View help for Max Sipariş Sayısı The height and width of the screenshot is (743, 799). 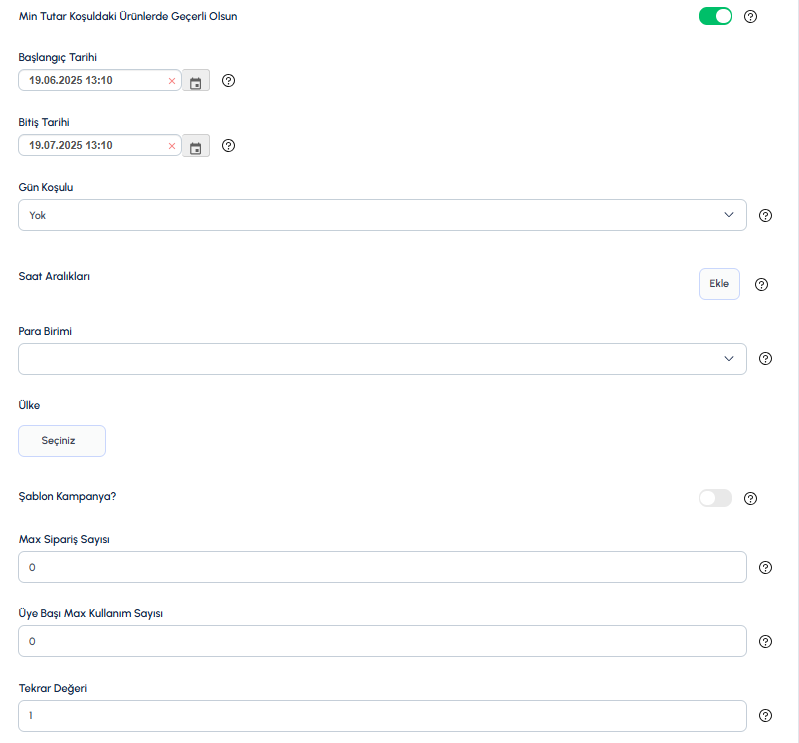[765, 568]
